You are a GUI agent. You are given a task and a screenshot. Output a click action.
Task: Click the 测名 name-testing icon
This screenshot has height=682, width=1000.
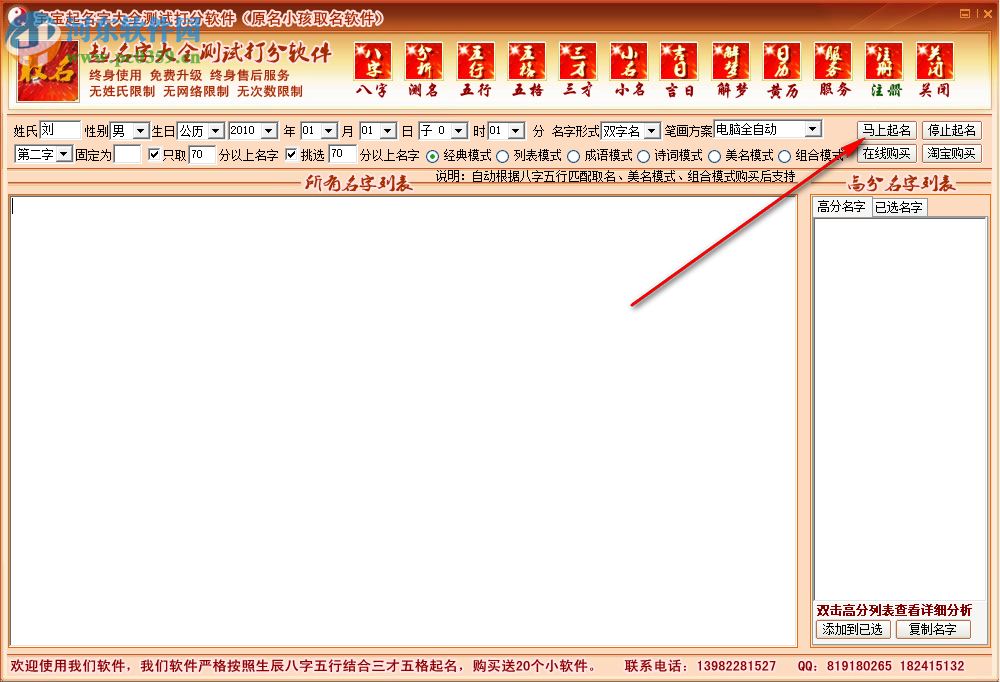click(424, 62)
